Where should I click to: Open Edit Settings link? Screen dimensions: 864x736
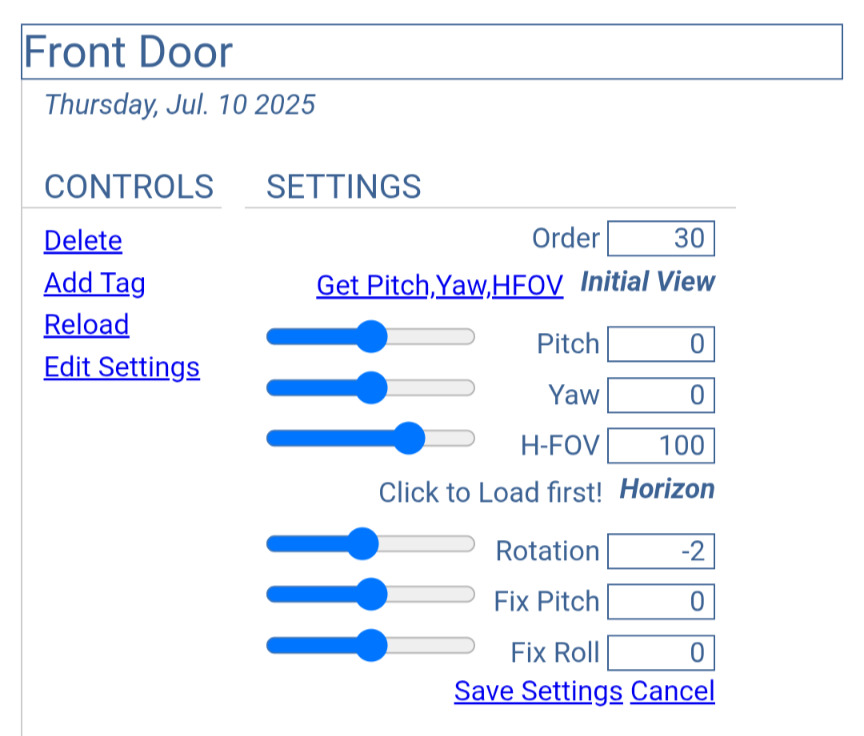pos(122,367)
